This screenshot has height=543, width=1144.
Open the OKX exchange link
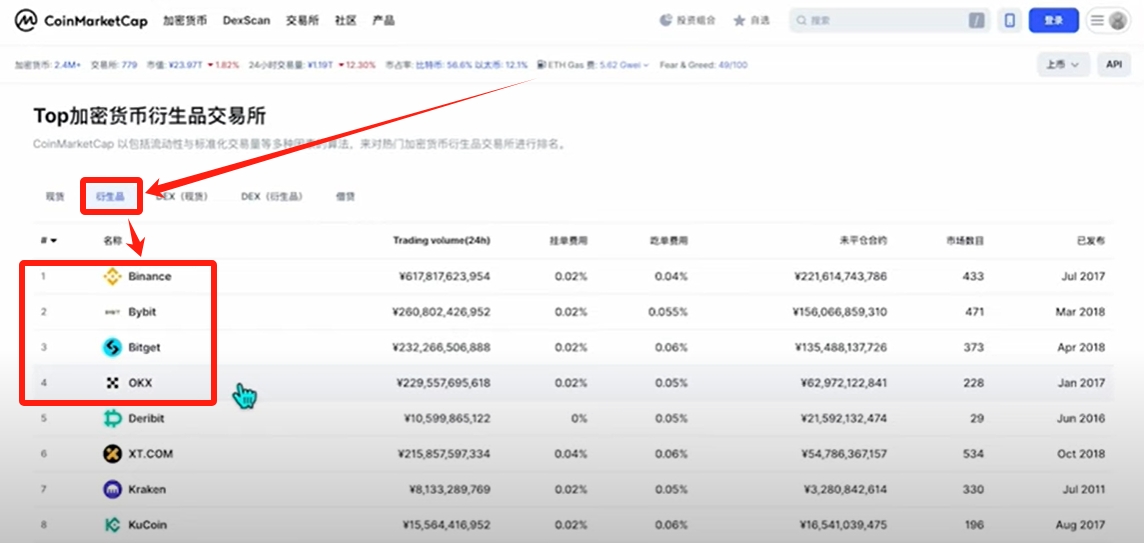coord(140,382)
